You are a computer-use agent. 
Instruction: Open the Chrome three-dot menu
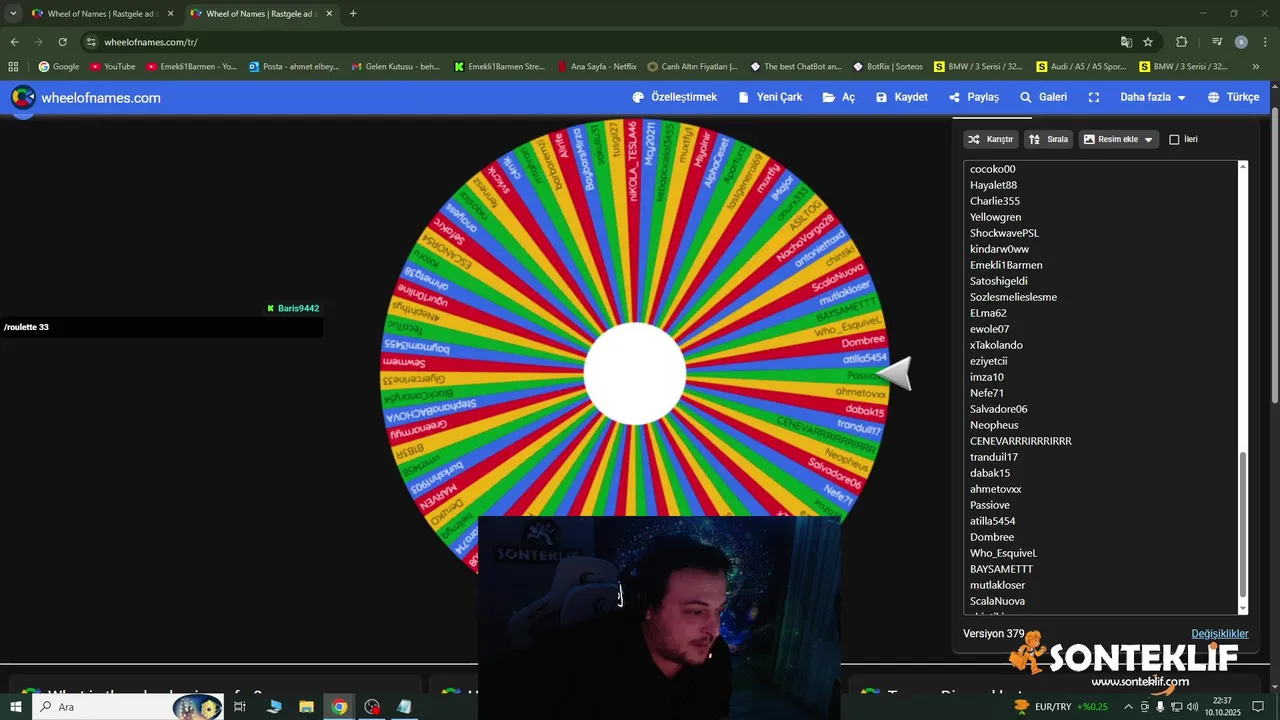[x=1265, y=42]
